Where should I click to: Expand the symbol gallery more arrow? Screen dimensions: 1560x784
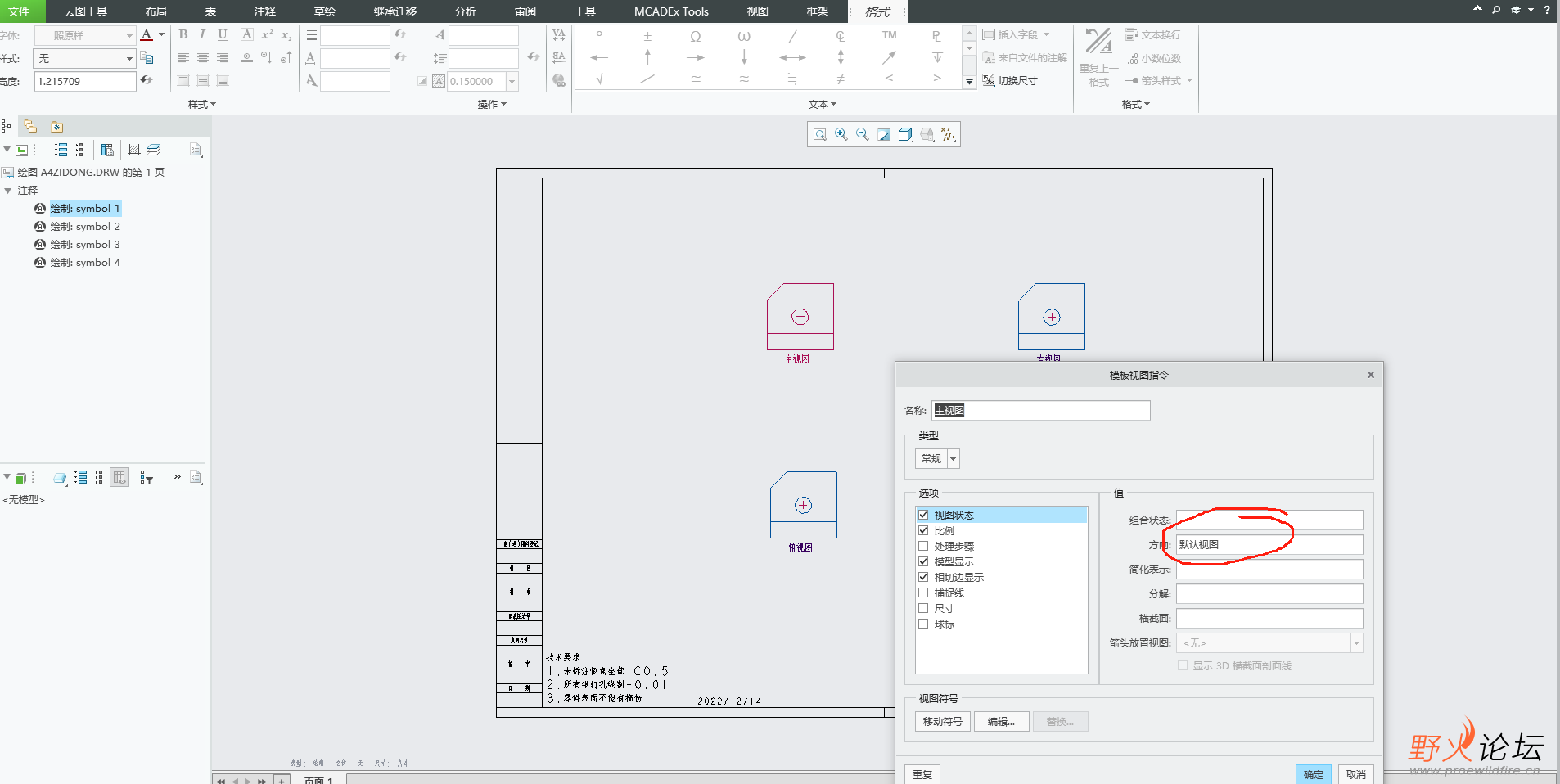969,81
